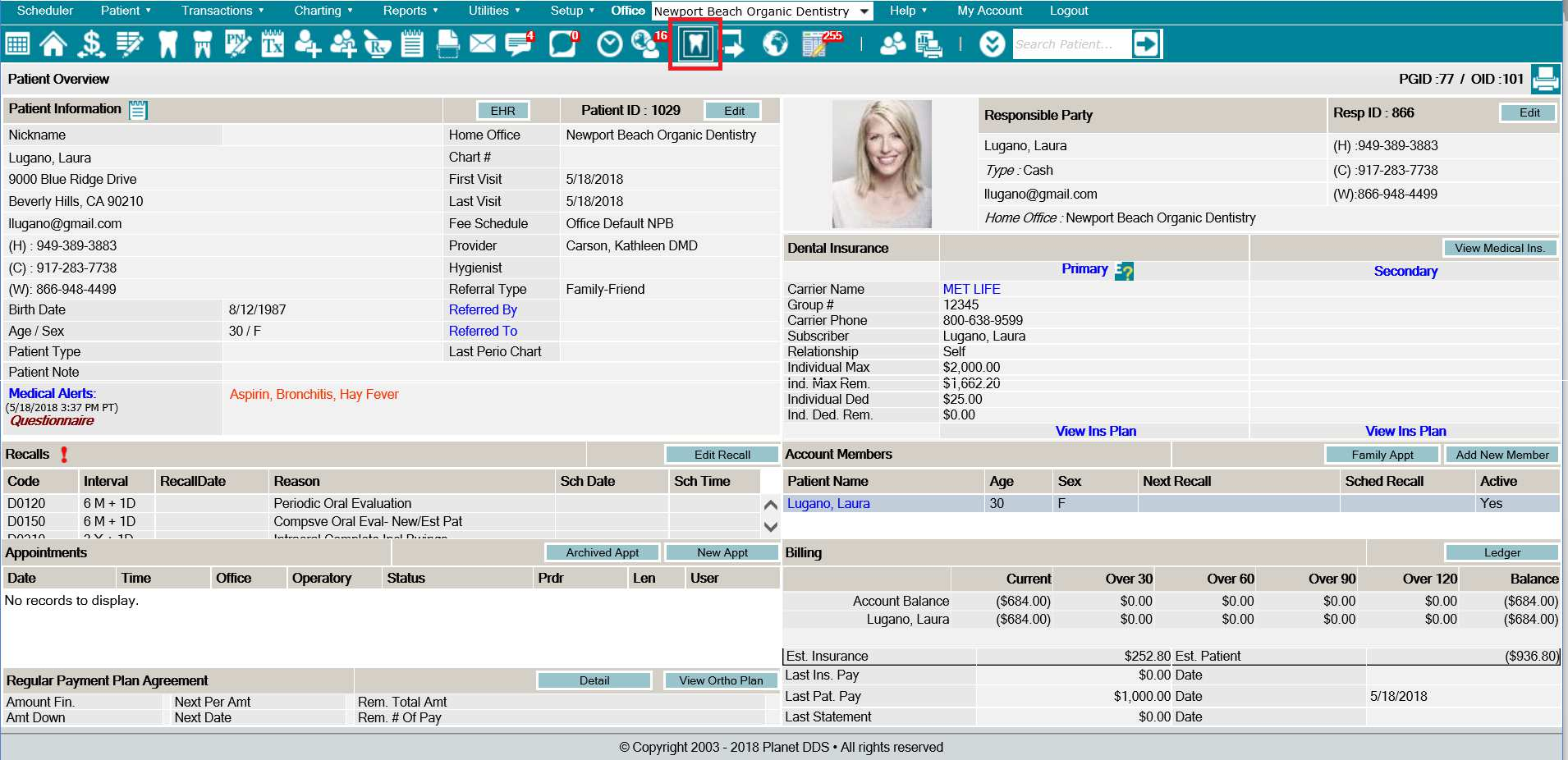Open text messages icon with badge 4
The width and height of the screenshot is (1568, 760).
[x=519, y=43]
